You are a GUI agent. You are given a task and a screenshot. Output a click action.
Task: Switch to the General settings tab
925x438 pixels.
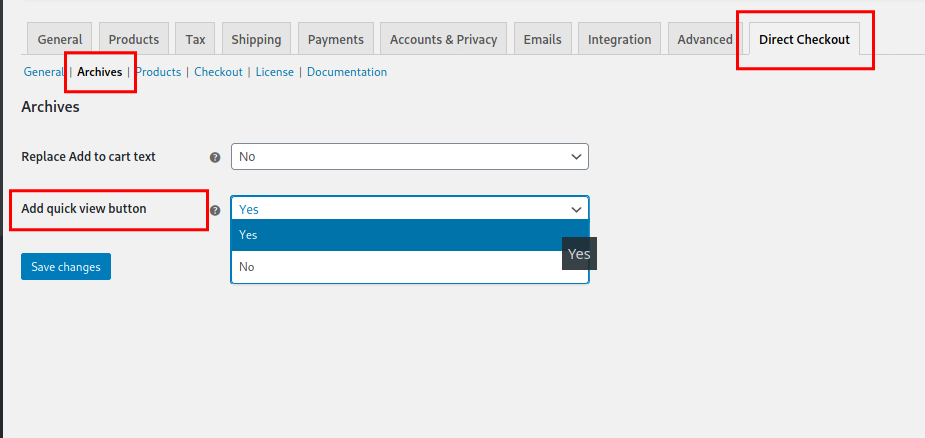59,39
